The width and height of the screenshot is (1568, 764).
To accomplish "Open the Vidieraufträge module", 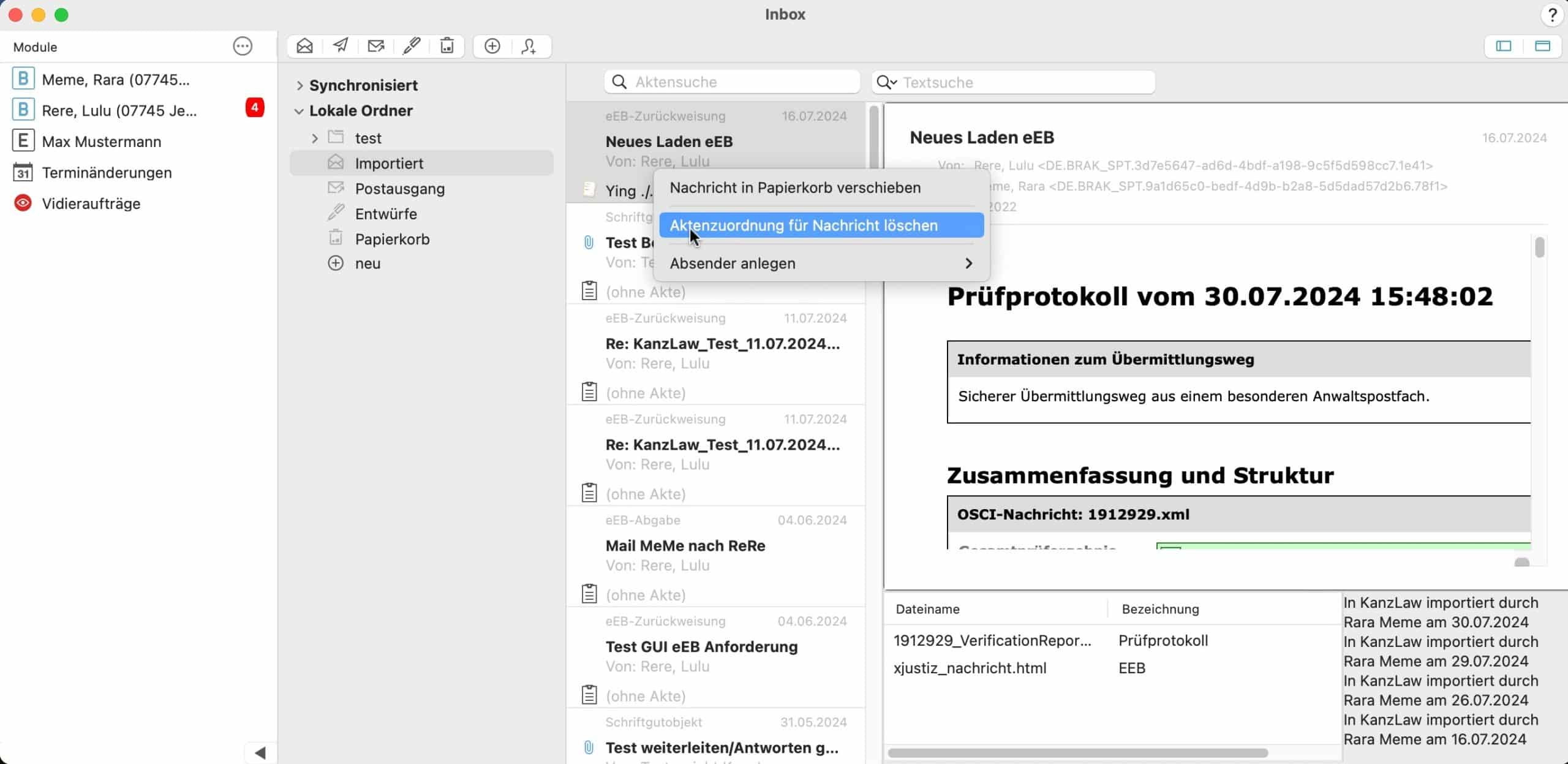I will pos(91,203).
